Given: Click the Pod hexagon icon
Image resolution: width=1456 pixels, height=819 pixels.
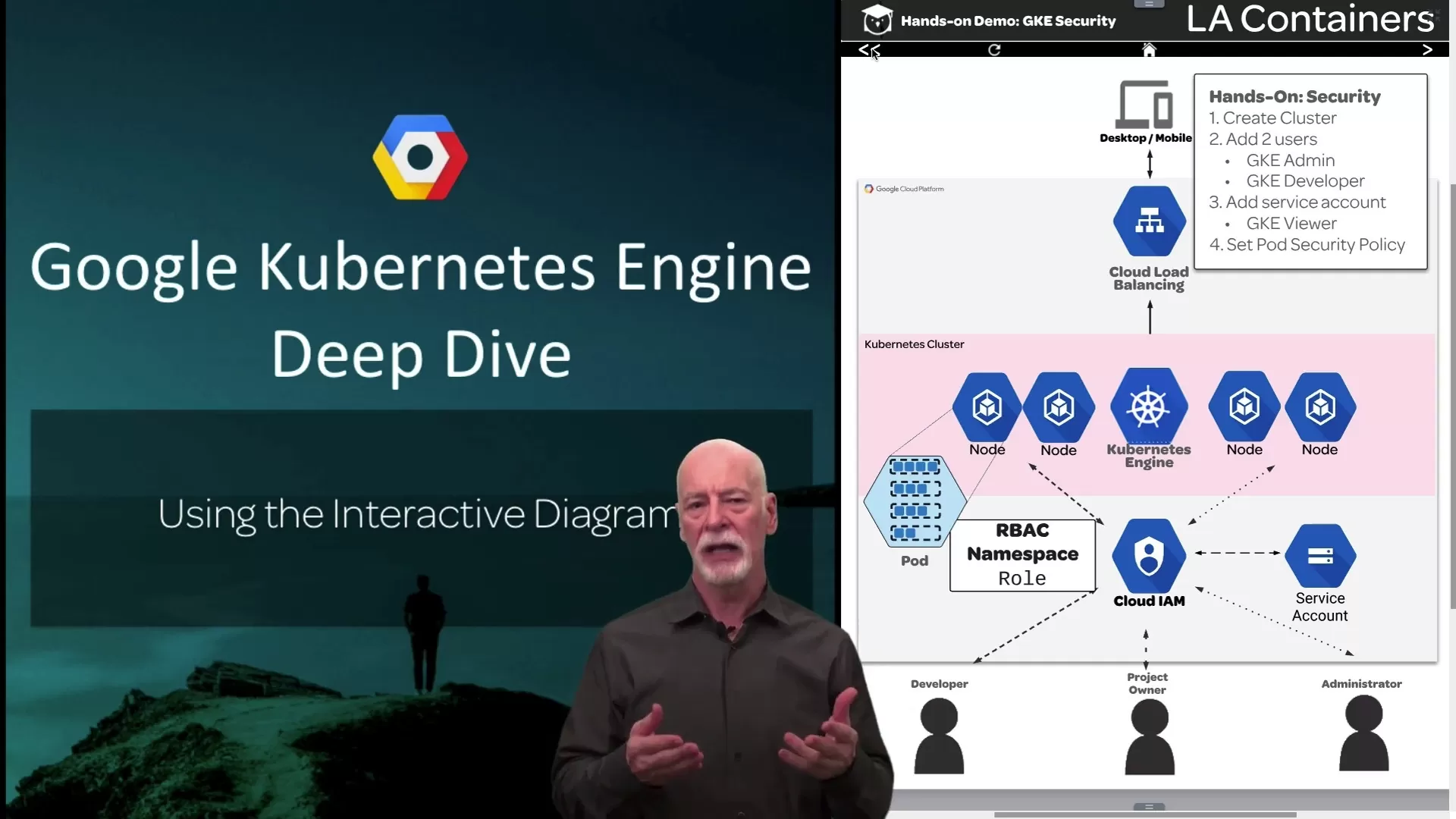Looking at the screenshot, I should pyautogui.click(x=914, y=502).
